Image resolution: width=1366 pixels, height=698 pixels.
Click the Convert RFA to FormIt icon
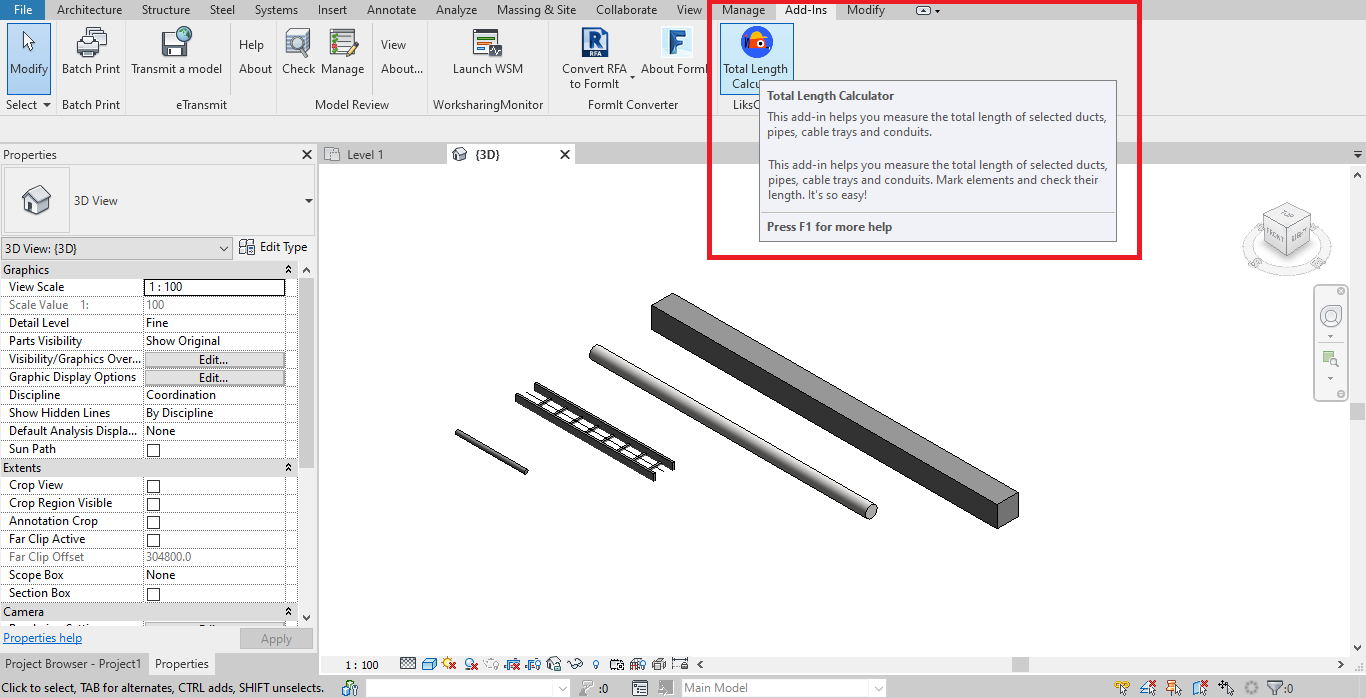(595, 42)
